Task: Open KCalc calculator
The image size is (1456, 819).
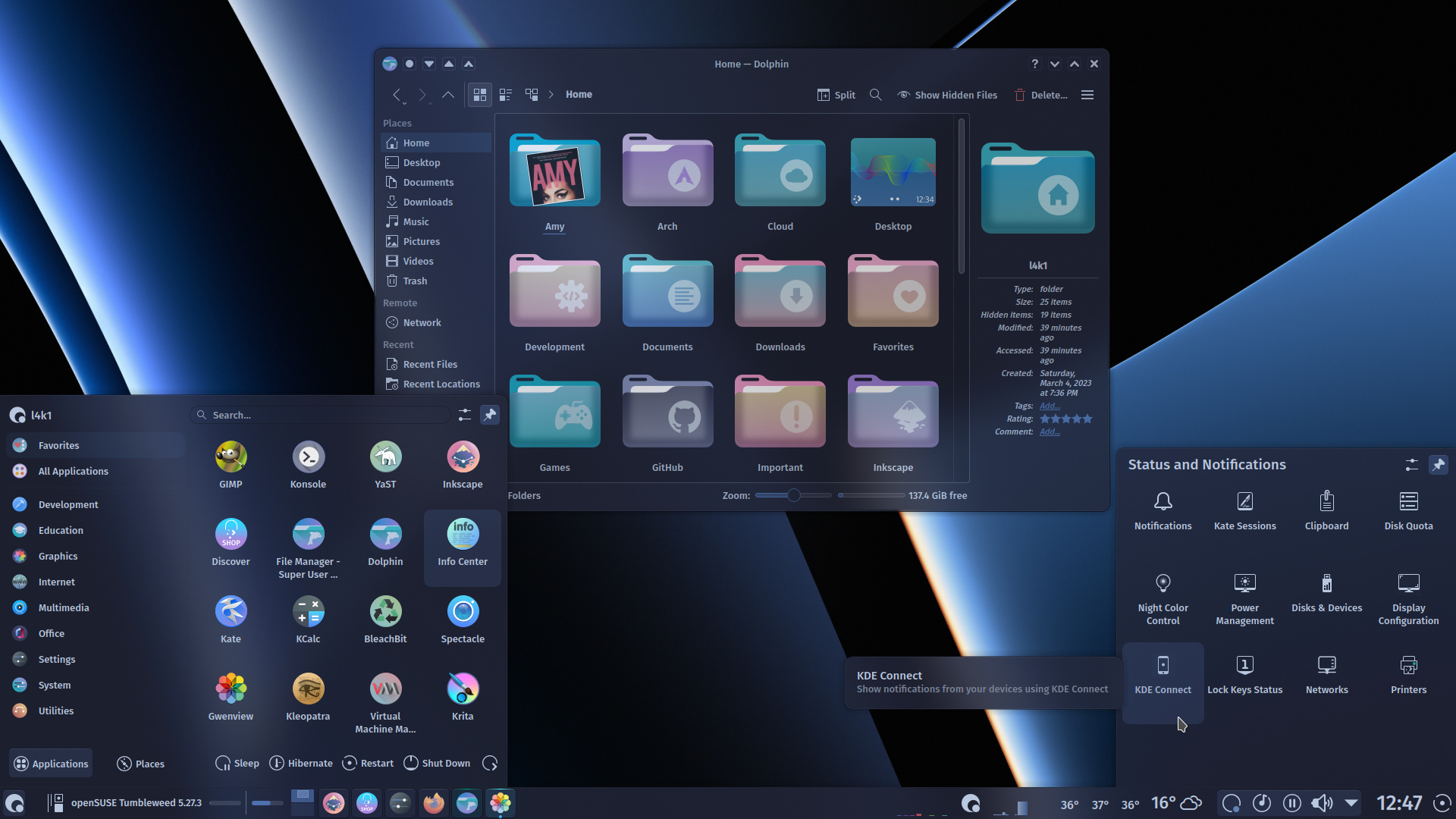Action: (308, 620)
